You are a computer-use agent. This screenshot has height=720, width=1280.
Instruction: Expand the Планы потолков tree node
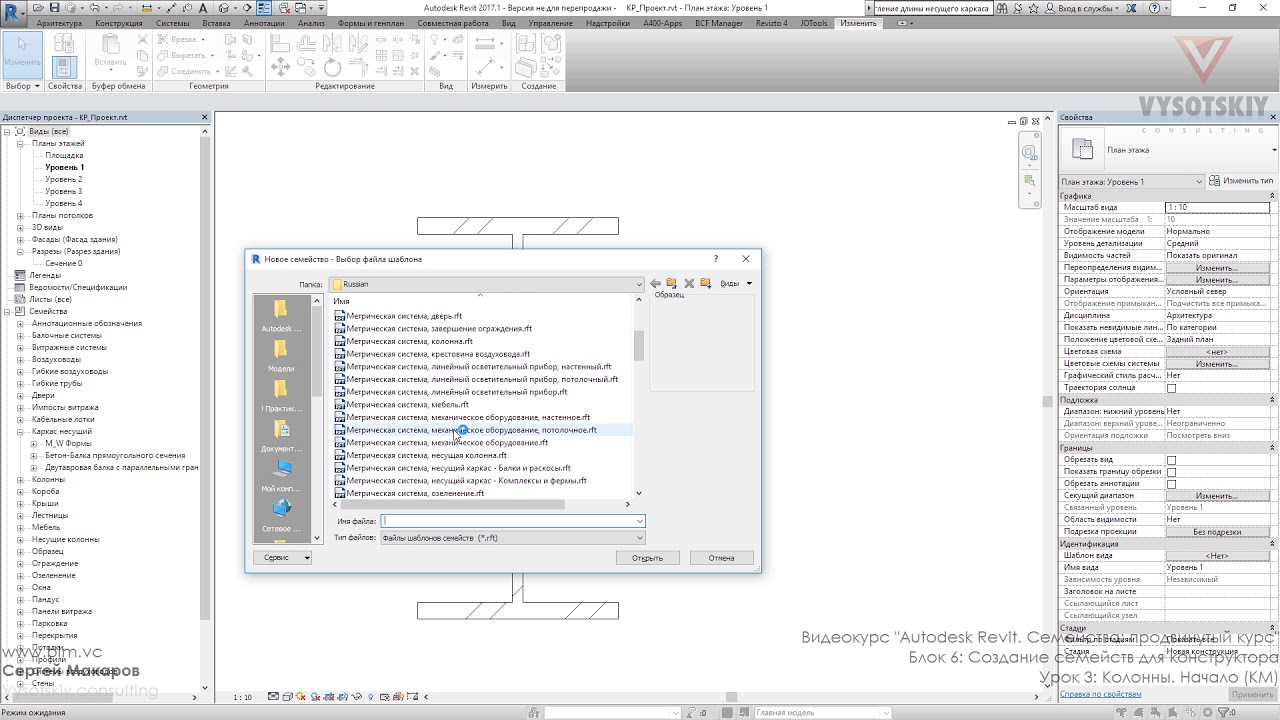point(20,216)
